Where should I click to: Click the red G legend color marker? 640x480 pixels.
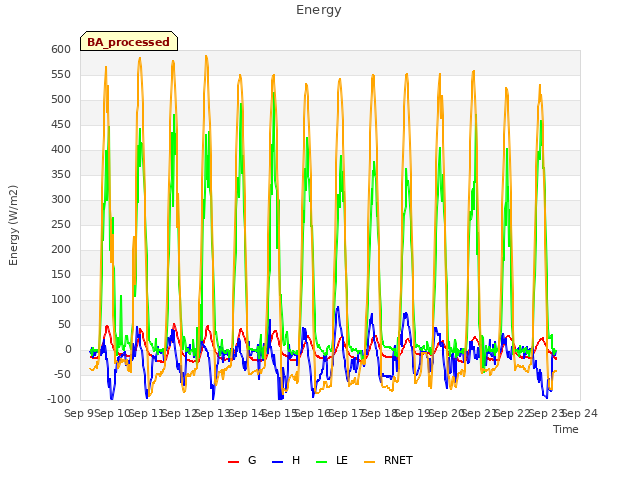(233, 462)
